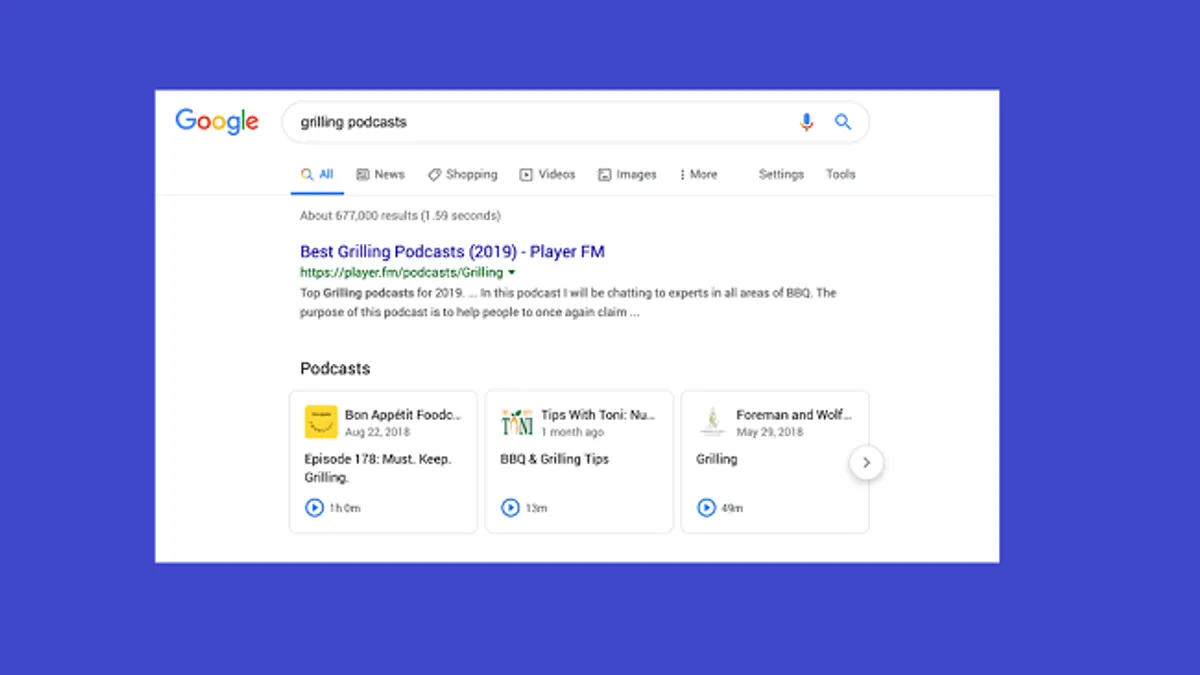Focus the grilling podcasts search box
Screen dimensions: 1200x675
coord(575,122)
